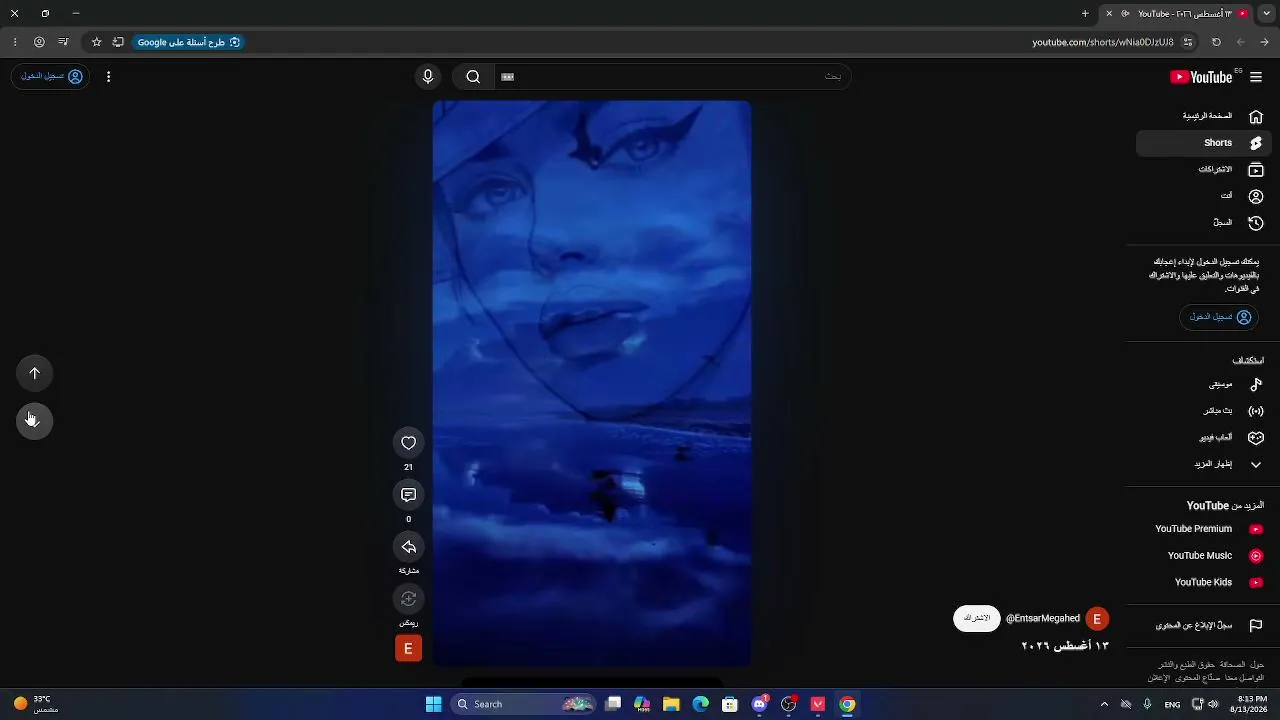
Task: Go to the previous Short with the up arrow
Action: click(x=34, y=373)
